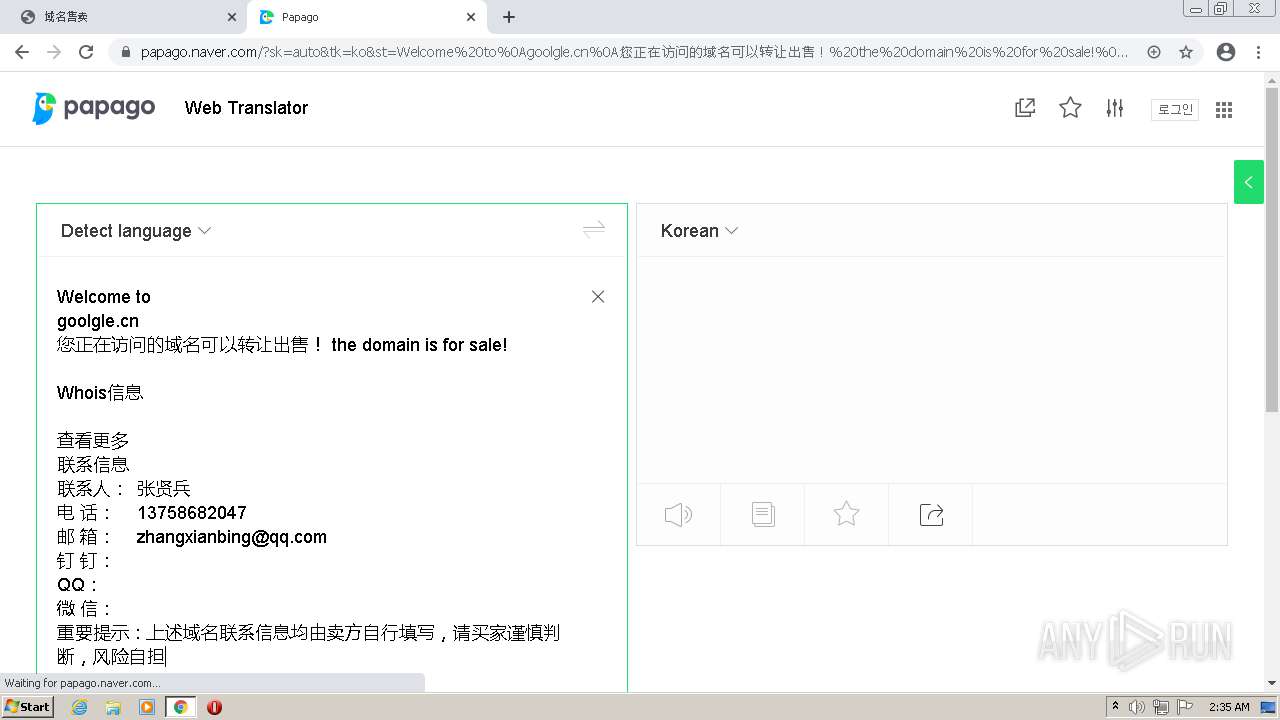Viewport: 1280px width, 720px height.
Task: Click the 로그인 login button
Action: 1175,109
